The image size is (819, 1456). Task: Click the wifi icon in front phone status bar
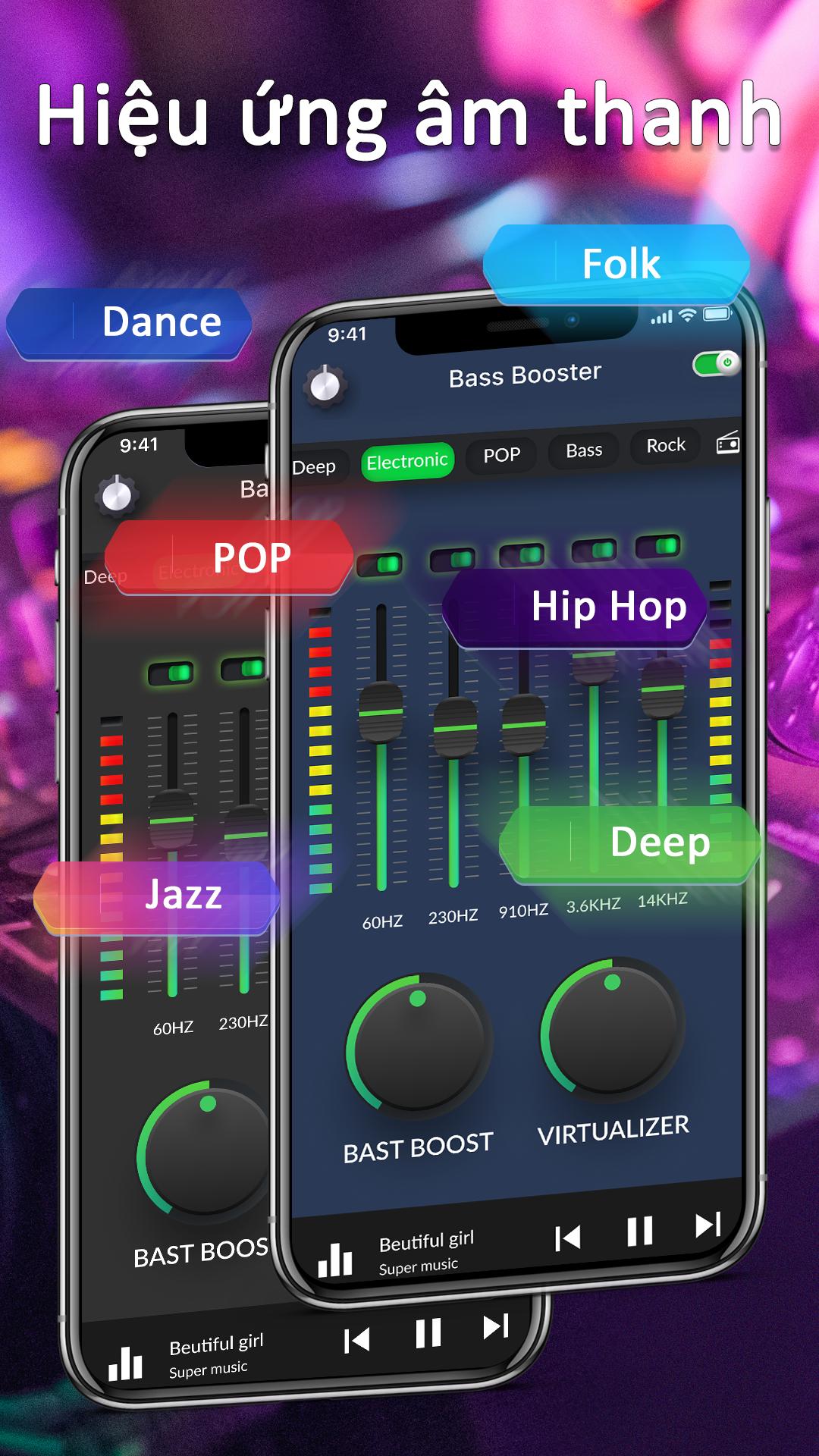(x=687, y=315)
